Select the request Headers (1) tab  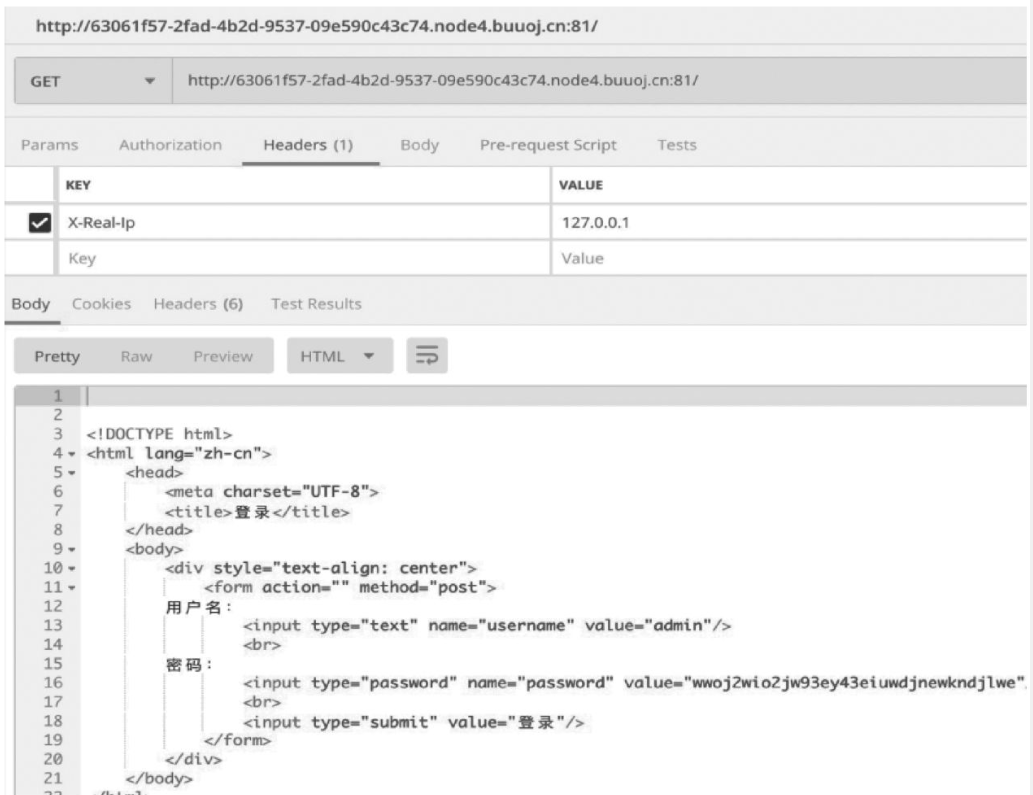[x=308, y=145]
